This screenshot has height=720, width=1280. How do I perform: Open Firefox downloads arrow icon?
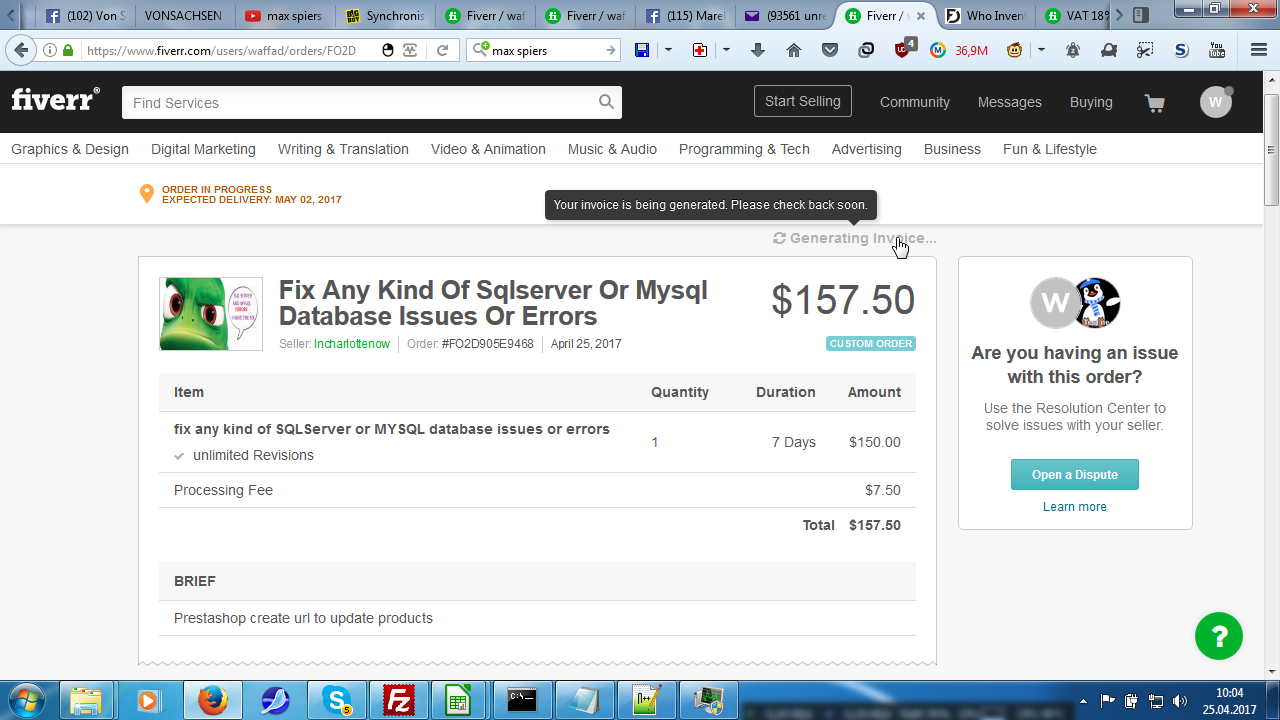click(x=758, y=50)
